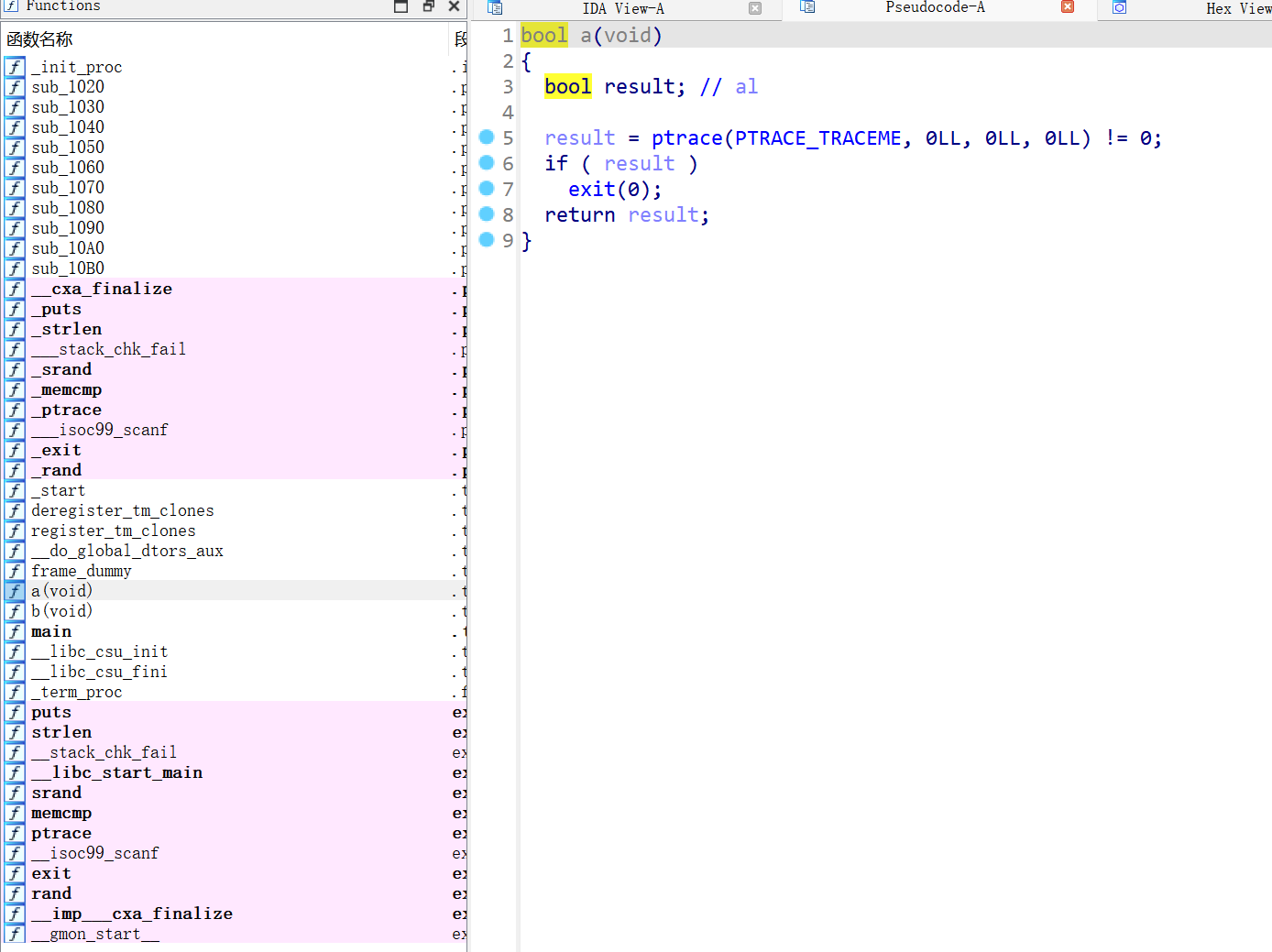This screenshot has width=1272, height=952.
Task: Click the Pseudocode-A tab icon
Action: [x=807, y=7]
